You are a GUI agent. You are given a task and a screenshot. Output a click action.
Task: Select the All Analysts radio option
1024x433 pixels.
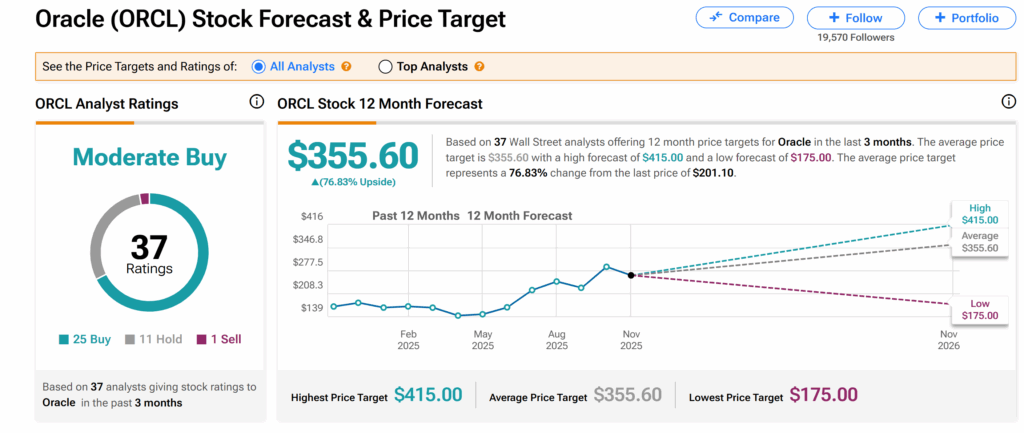pyautogui.click(x=259, y=67)
